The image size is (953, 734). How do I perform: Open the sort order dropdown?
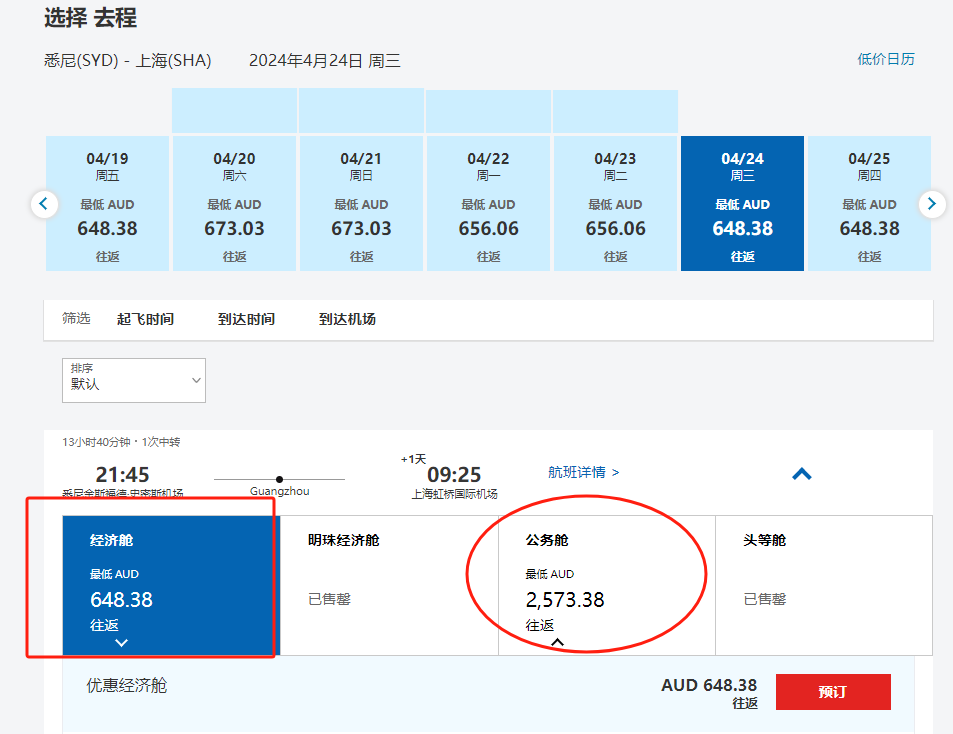(134, 380)
